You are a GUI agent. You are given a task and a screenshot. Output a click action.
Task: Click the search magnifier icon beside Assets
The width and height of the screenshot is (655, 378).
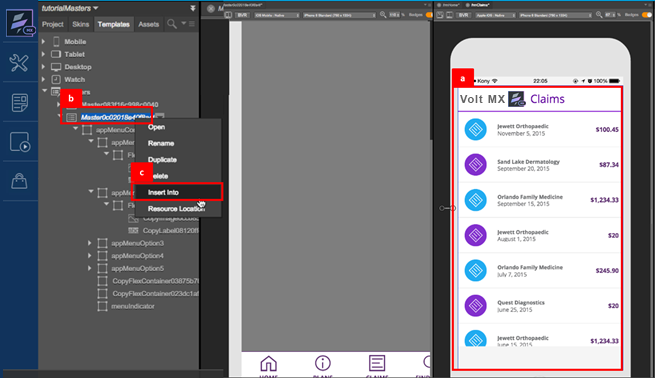coord(172,24)
